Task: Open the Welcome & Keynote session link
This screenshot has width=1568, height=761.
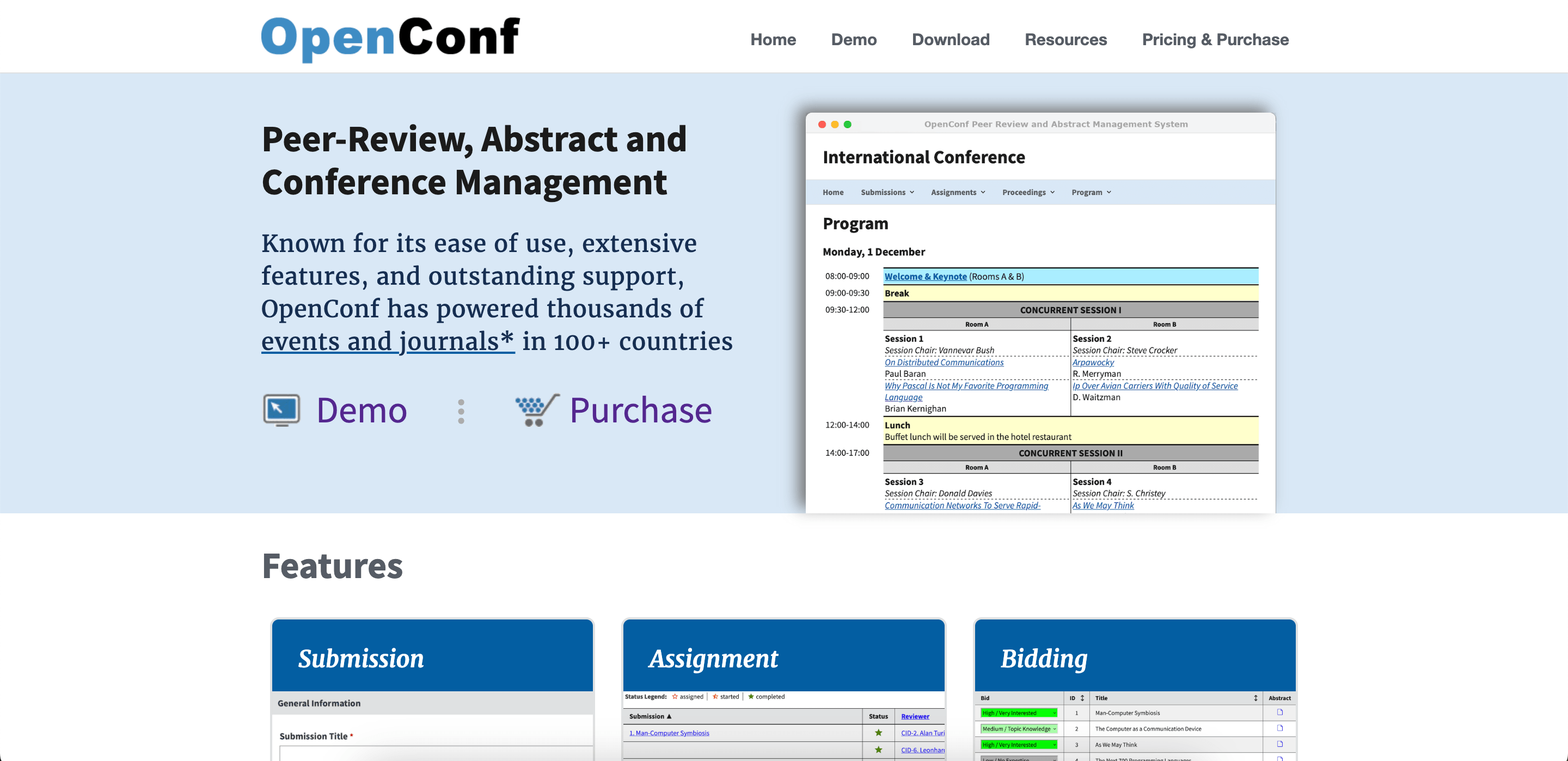Action: [x=925, y=276]
